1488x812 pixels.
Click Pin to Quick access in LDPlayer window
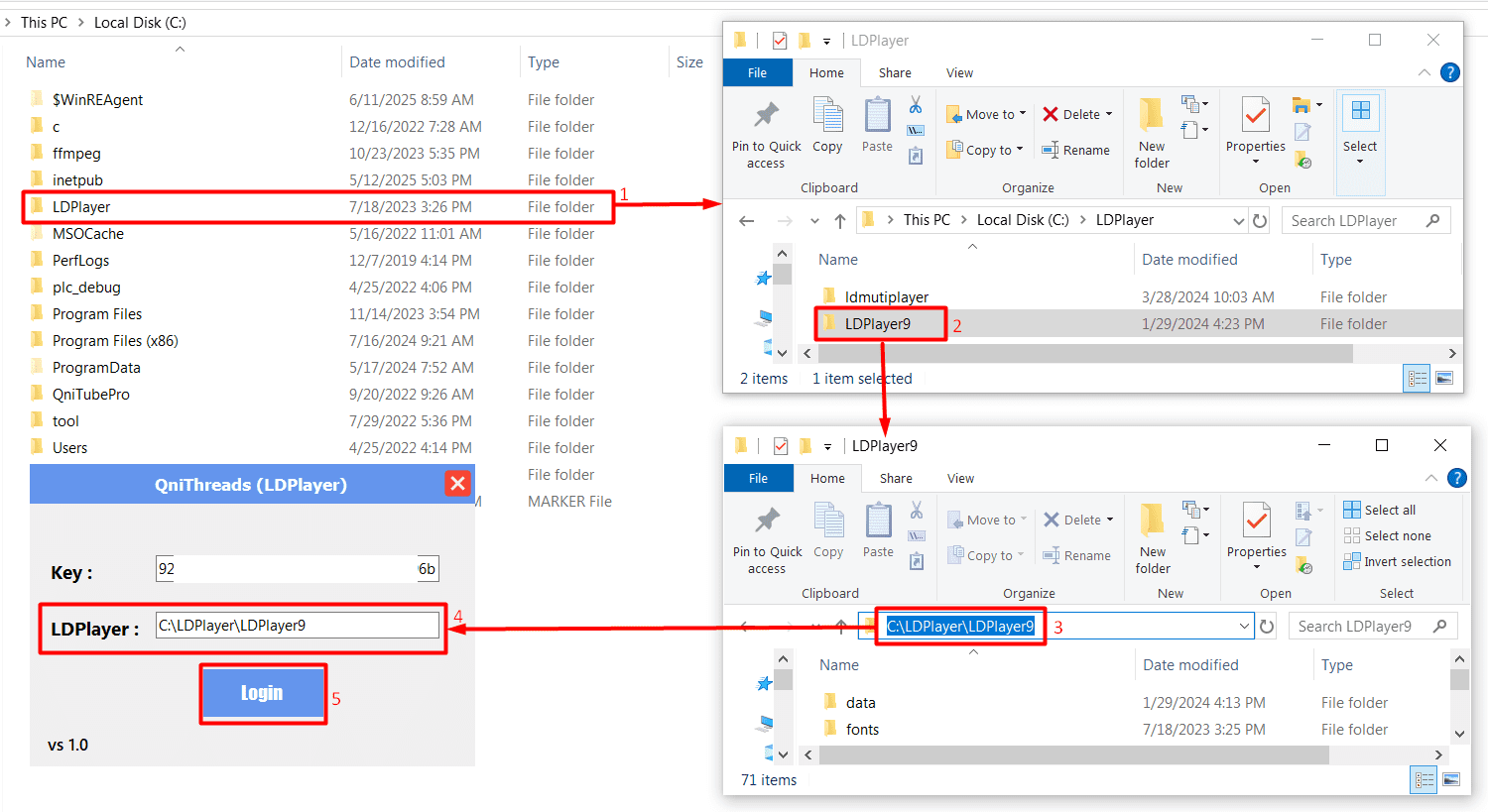click(x=766, y=134)
